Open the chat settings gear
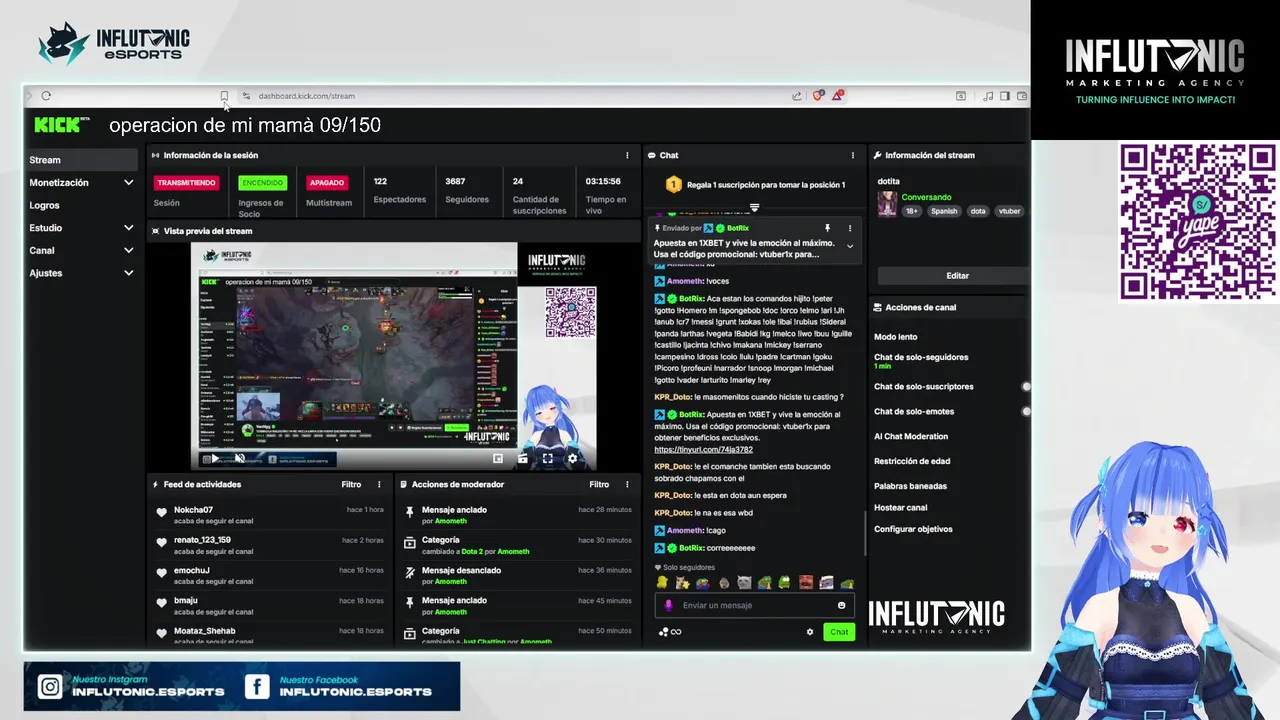Viewport: 1280px width, 720px height. click(x=810, y=632)
